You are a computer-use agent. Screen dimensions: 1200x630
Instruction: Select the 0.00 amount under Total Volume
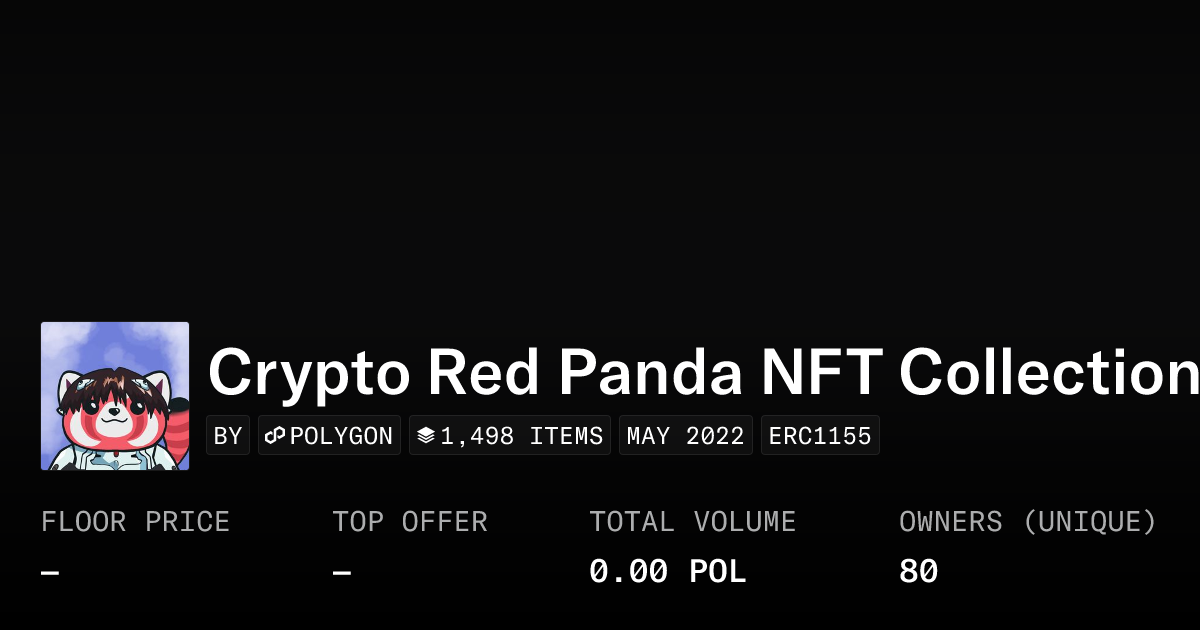click(628, 572)
